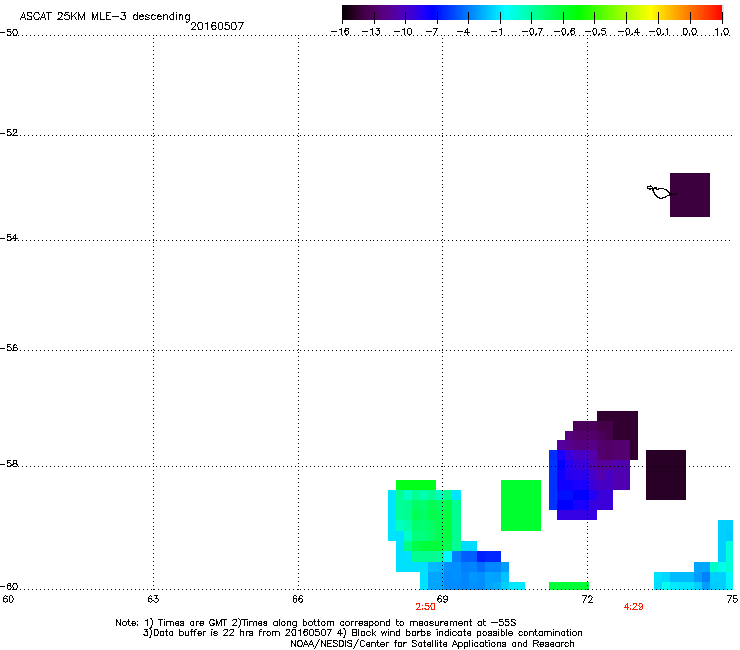The width and height of the screenshot is (740, 650).
Task: Click the colorbar label -4
Action: (x=463, y=32)
